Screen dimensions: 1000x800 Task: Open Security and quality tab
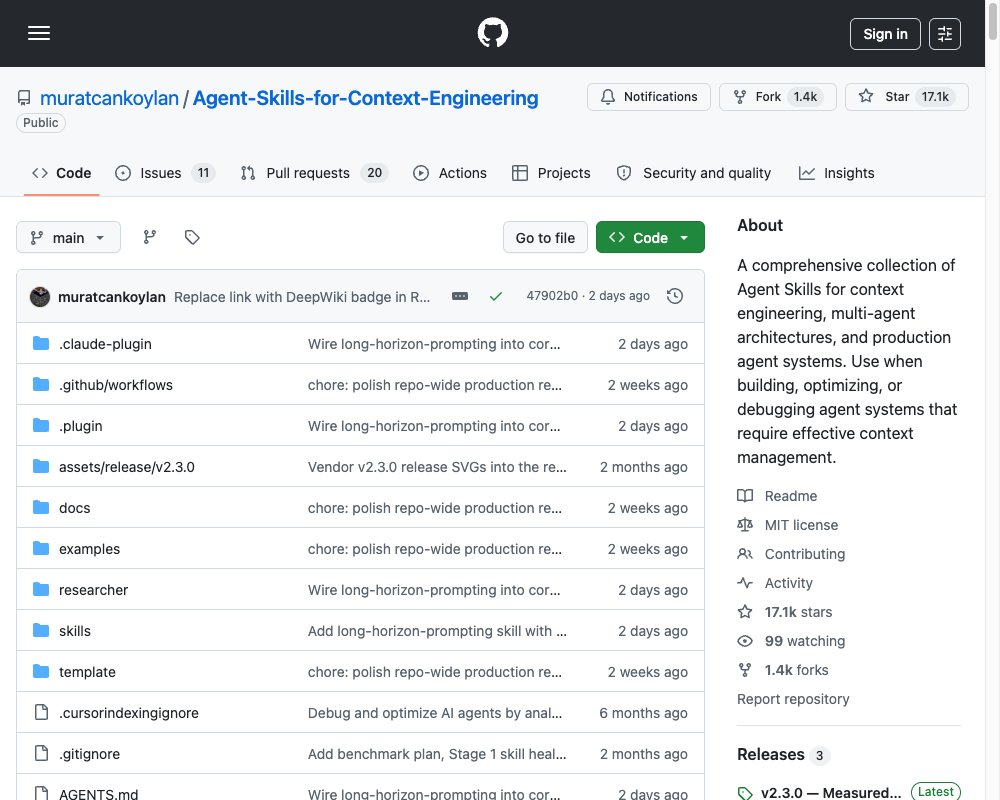(x=693, y=173)
